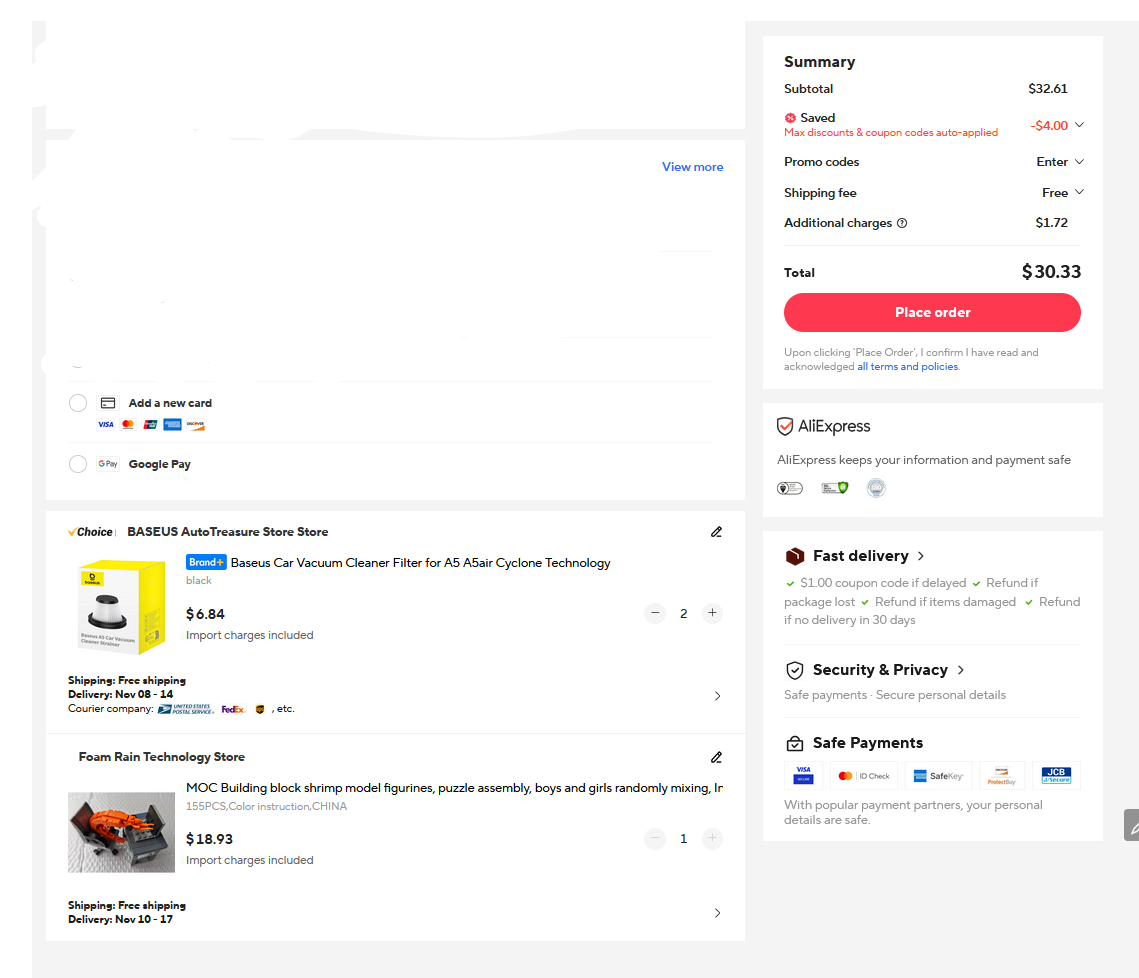The height and width of the screenshot is (978, 1139).
Task: Open the MOC Building block shrimp model title
Action: (x=454, y=788)
